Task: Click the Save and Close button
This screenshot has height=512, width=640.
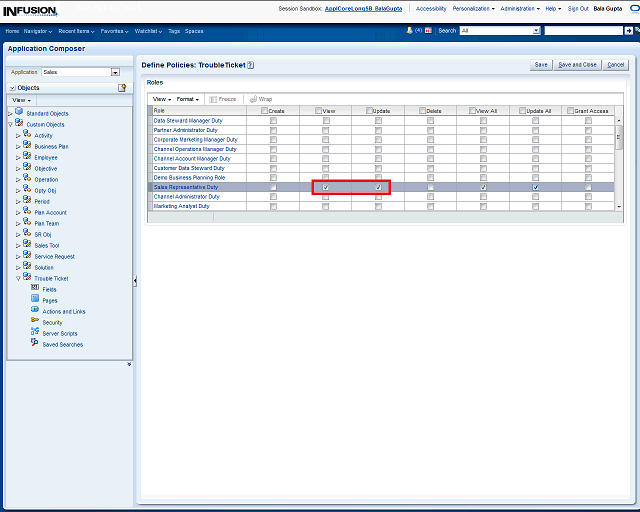Action: pyautogui.click(x=577, y=65)
